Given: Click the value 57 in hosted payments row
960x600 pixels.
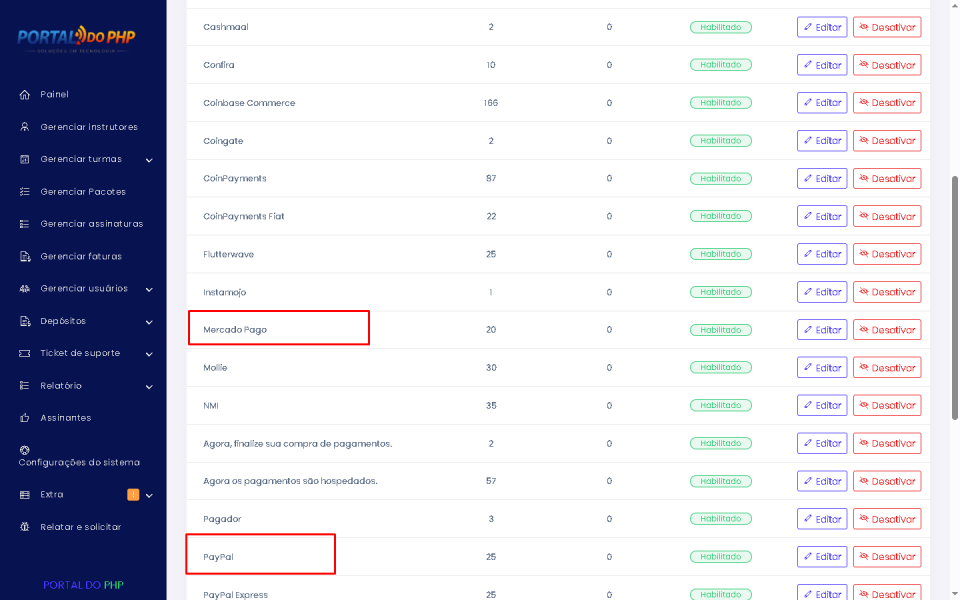Looking at the screenshot, I should [491, 481].
